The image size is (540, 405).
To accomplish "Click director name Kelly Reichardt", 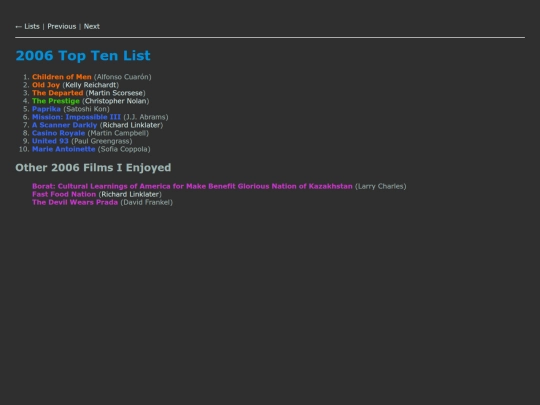I will tap(91, 85).
